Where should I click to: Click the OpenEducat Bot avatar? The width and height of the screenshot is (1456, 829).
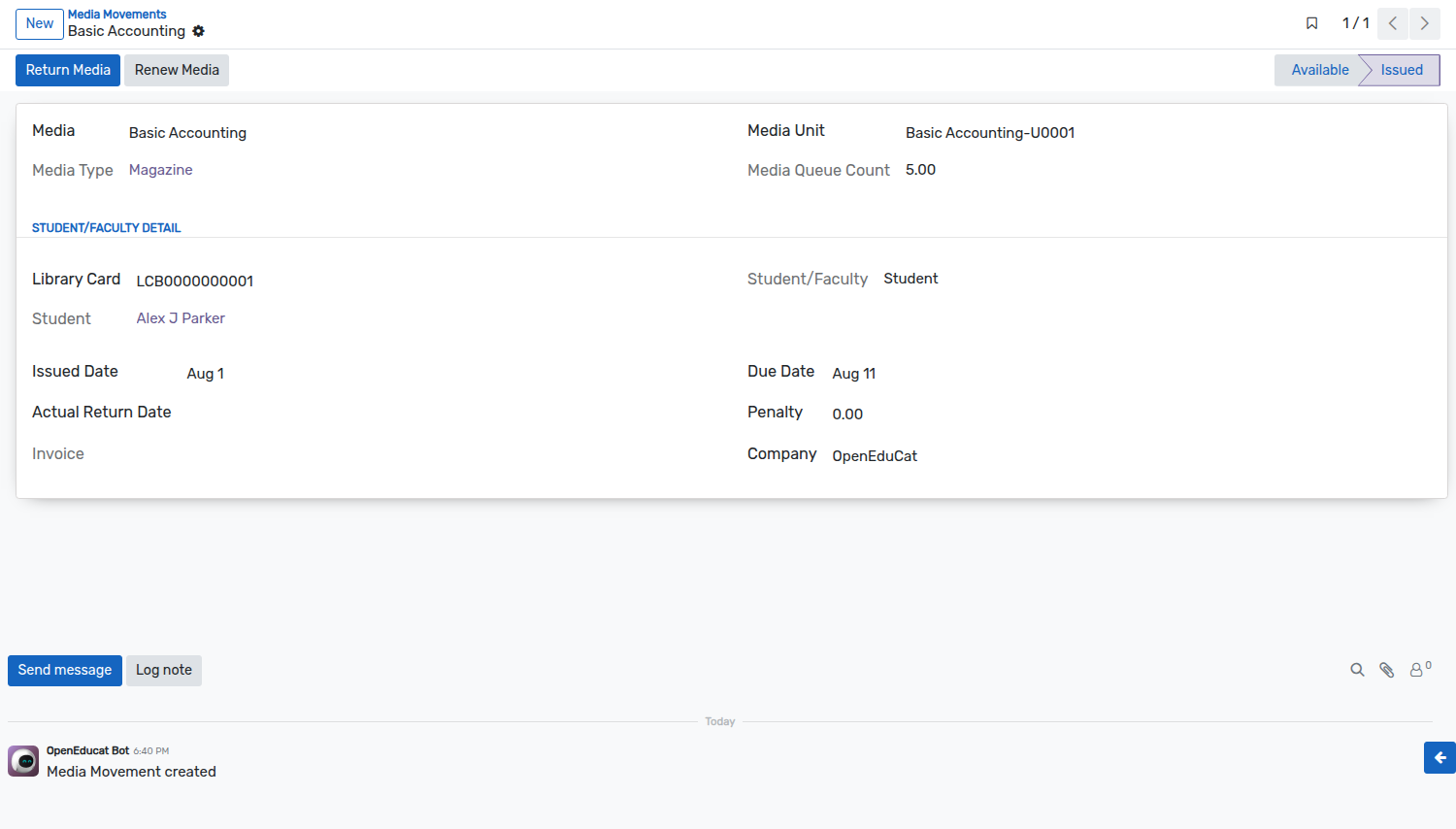[x=23, y=761]
